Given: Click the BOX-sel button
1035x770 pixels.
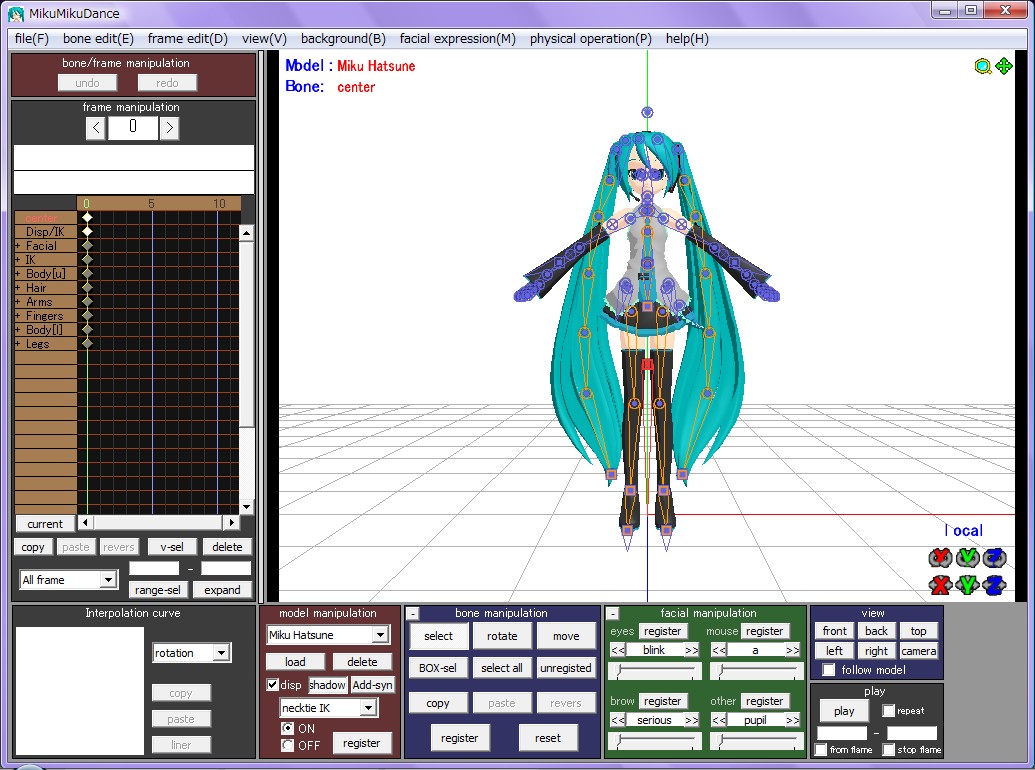Looking at the screenshot, I should pos(438,668).
